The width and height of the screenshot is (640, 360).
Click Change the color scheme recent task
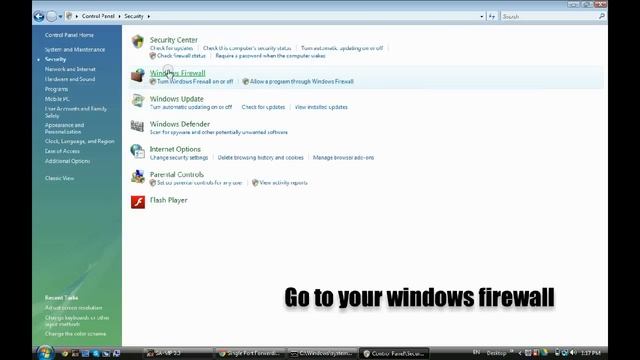(x=76, y=334)
